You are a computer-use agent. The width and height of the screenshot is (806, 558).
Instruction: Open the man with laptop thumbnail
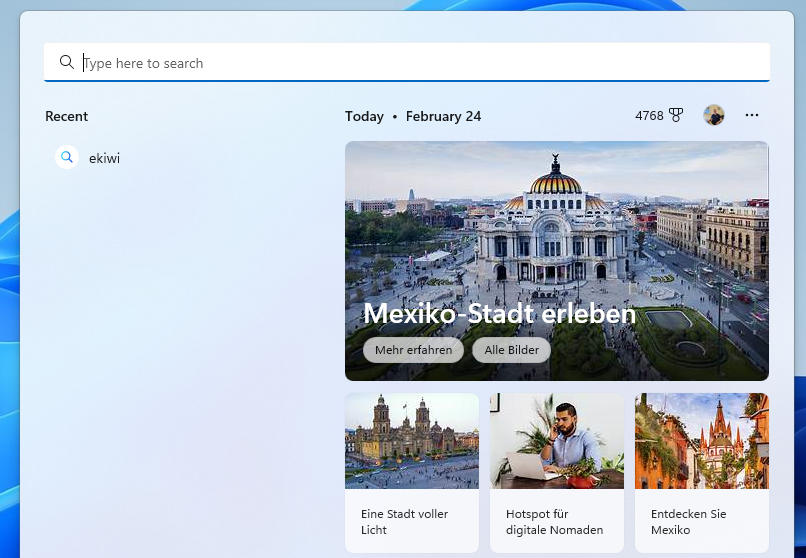click(557, 441)
